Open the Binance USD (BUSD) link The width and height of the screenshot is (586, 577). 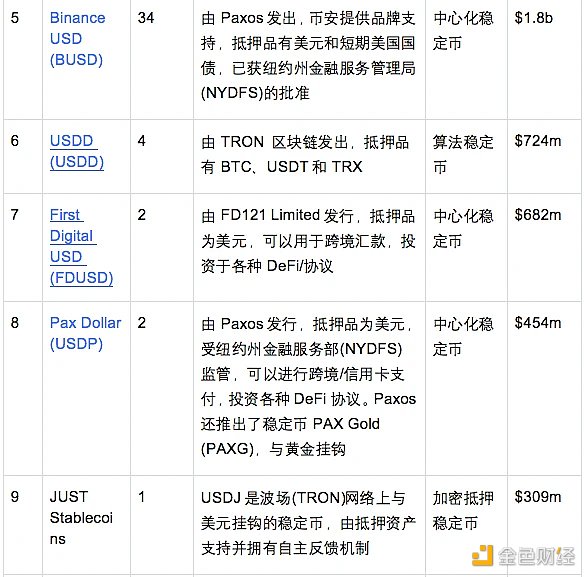coord(77,39)
